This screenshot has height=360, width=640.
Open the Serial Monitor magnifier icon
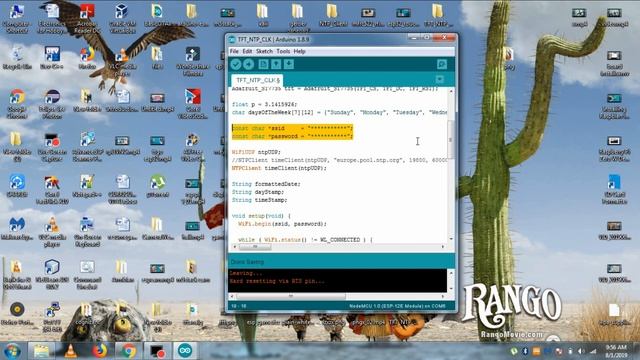click(442, 64)
